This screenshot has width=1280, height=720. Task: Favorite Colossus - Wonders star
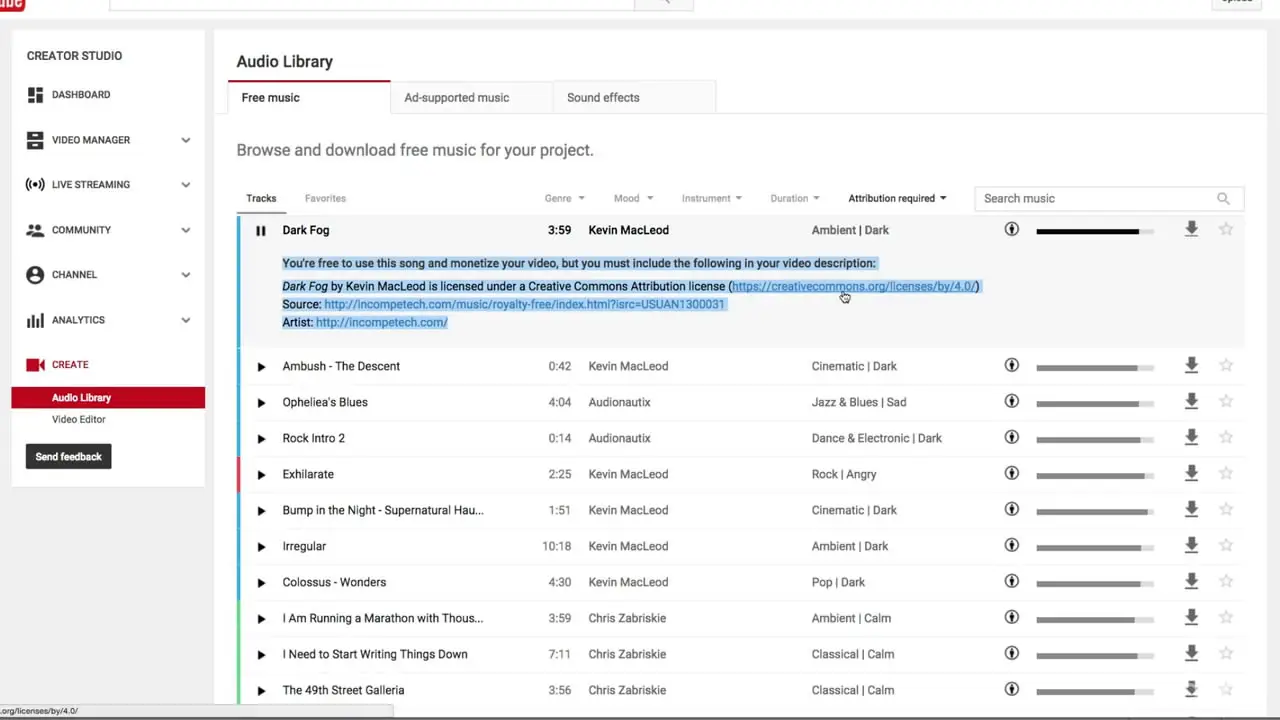1226,582
